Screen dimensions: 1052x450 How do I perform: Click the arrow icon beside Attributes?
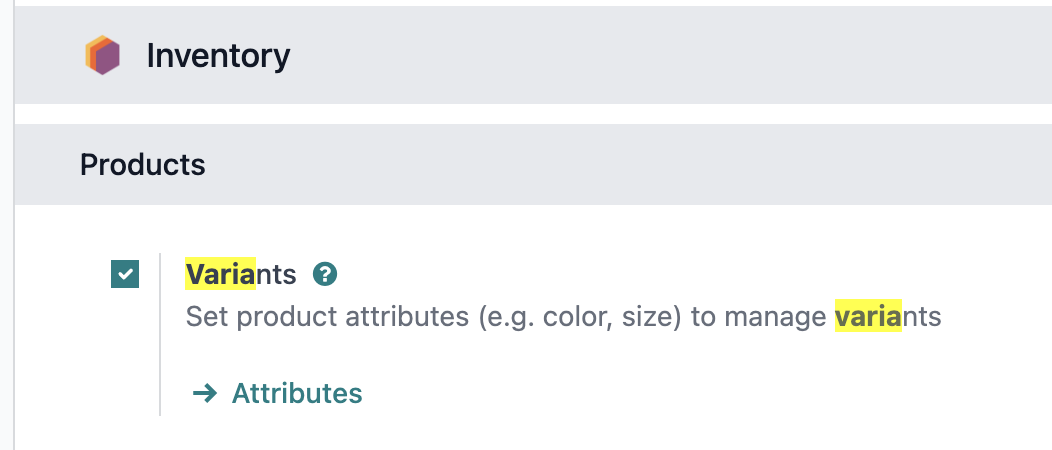pos(205,394)
